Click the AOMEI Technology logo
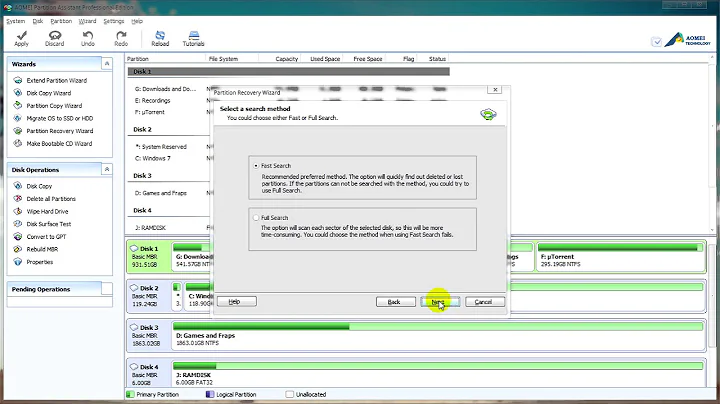This screenshot has width=720, height=404. point(687,39)
